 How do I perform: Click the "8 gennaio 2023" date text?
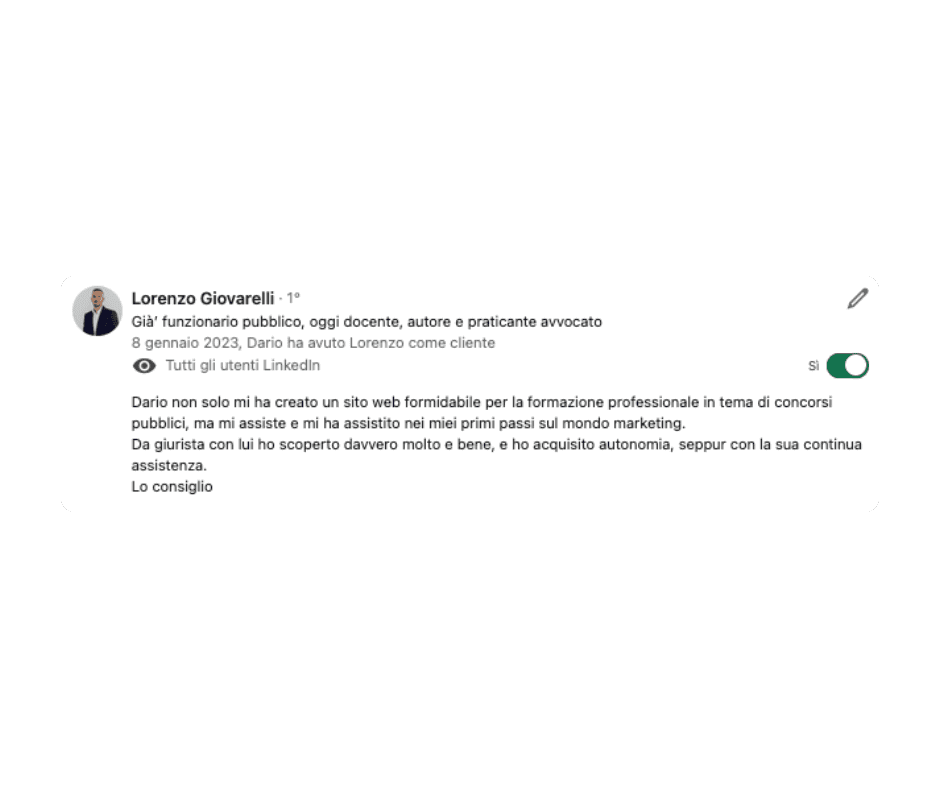click(185, 343)
